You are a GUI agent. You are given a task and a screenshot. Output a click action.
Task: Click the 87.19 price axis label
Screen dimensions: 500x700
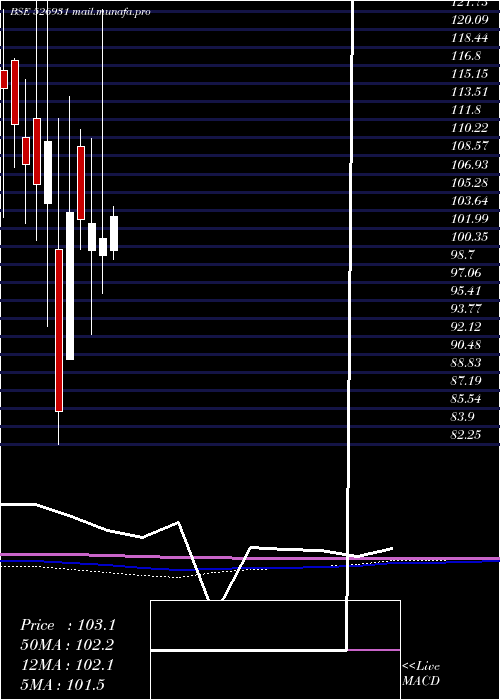click(466, 381)
